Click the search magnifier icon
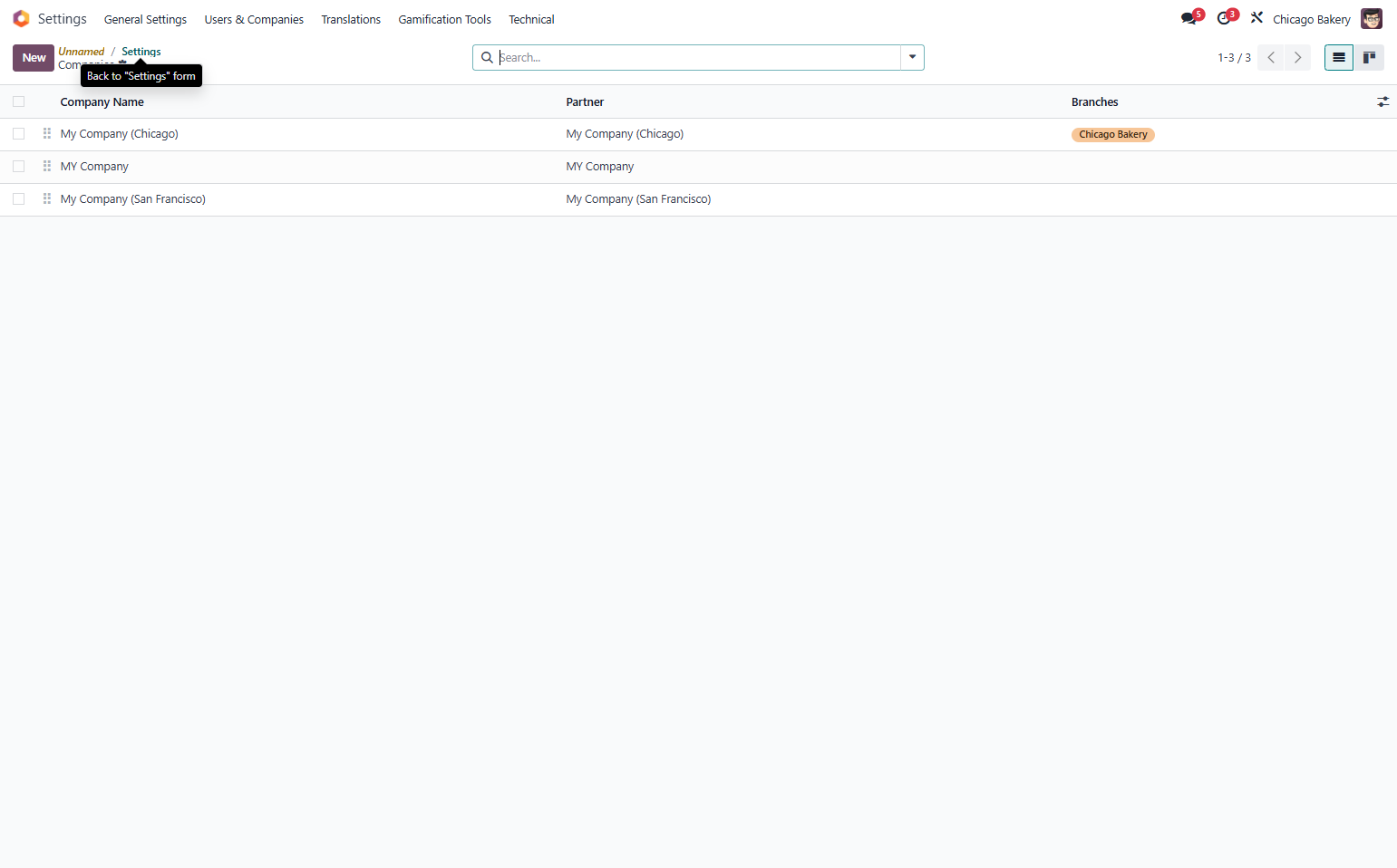The image size is (1397, 868). point(487,58)
